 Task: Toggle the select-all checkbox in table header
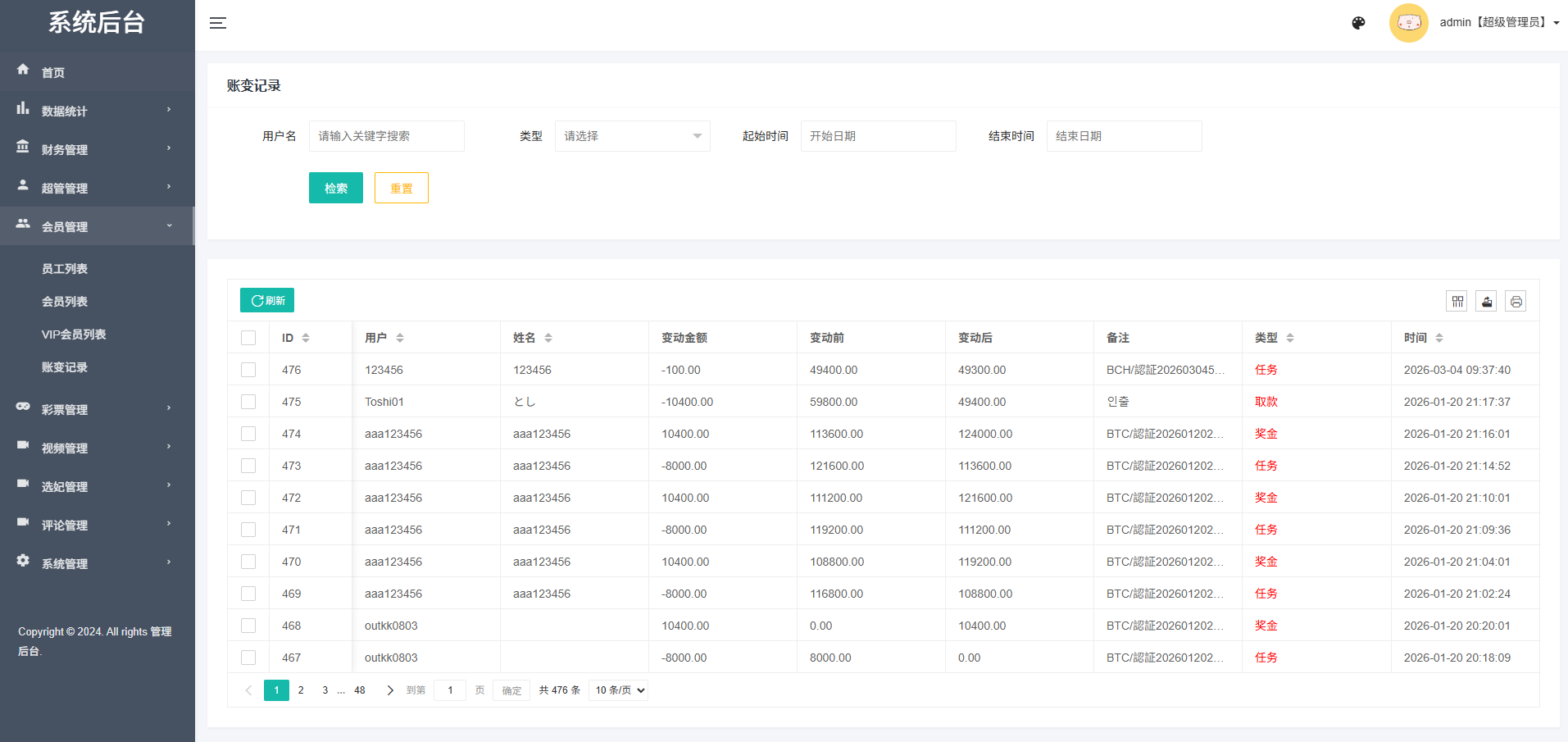pos(248,338)
